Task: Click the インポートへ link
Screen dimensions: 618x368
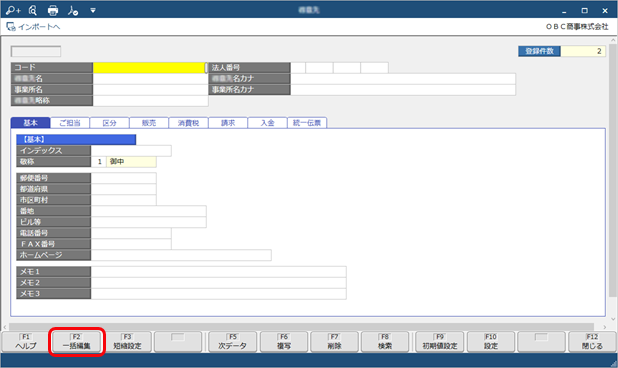Action: [x=34, y=27]
